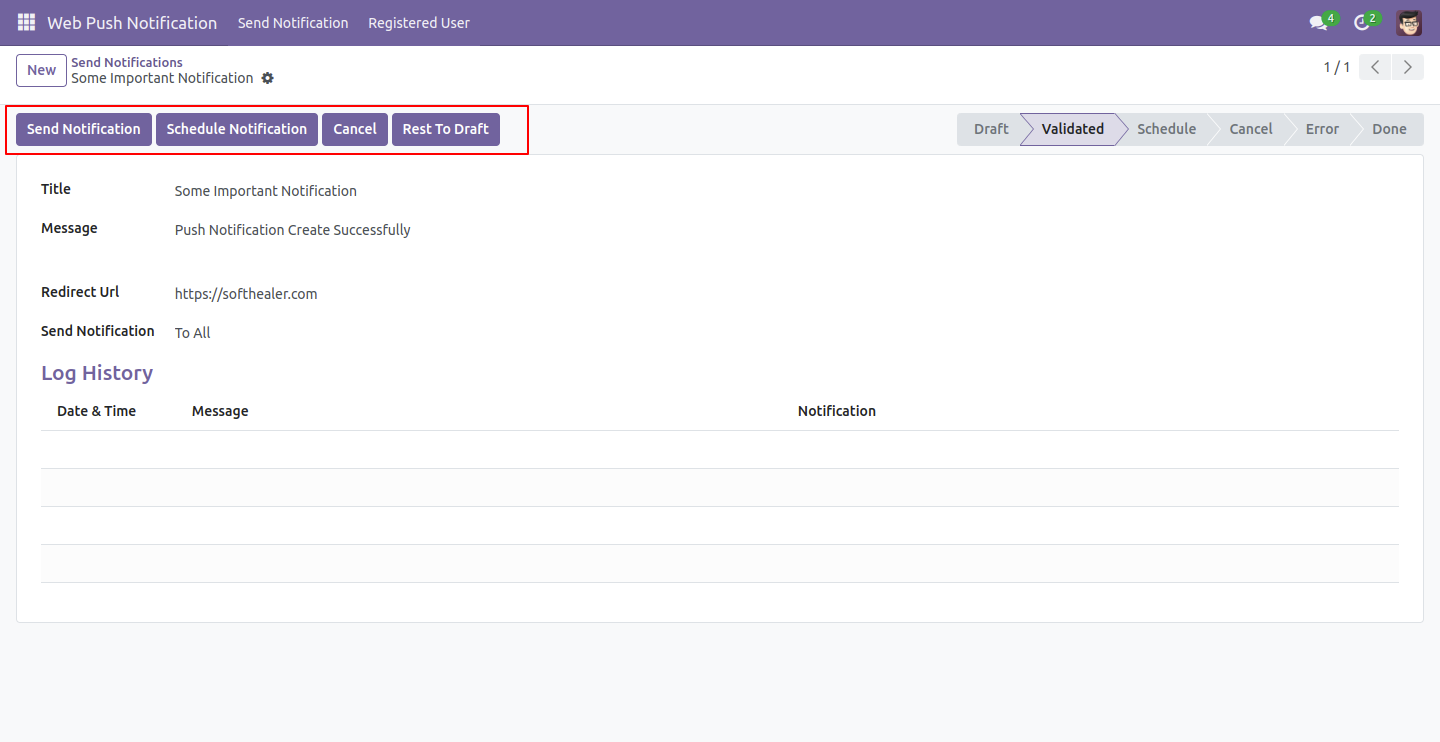Click the Message field text Push Notification Create Successfully
The height and width of the screenshot is (742, 1440).
click(293, 230)
